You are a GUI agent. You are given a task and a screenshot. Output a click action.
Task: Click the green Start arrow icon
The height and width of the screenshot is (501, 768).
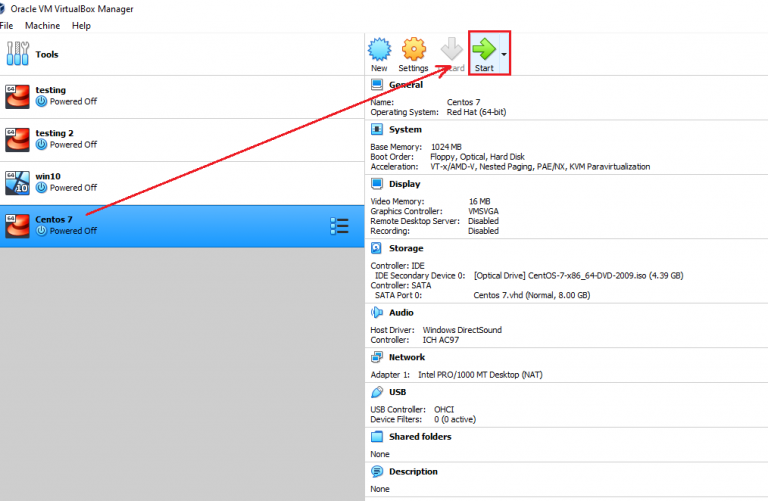484,49
